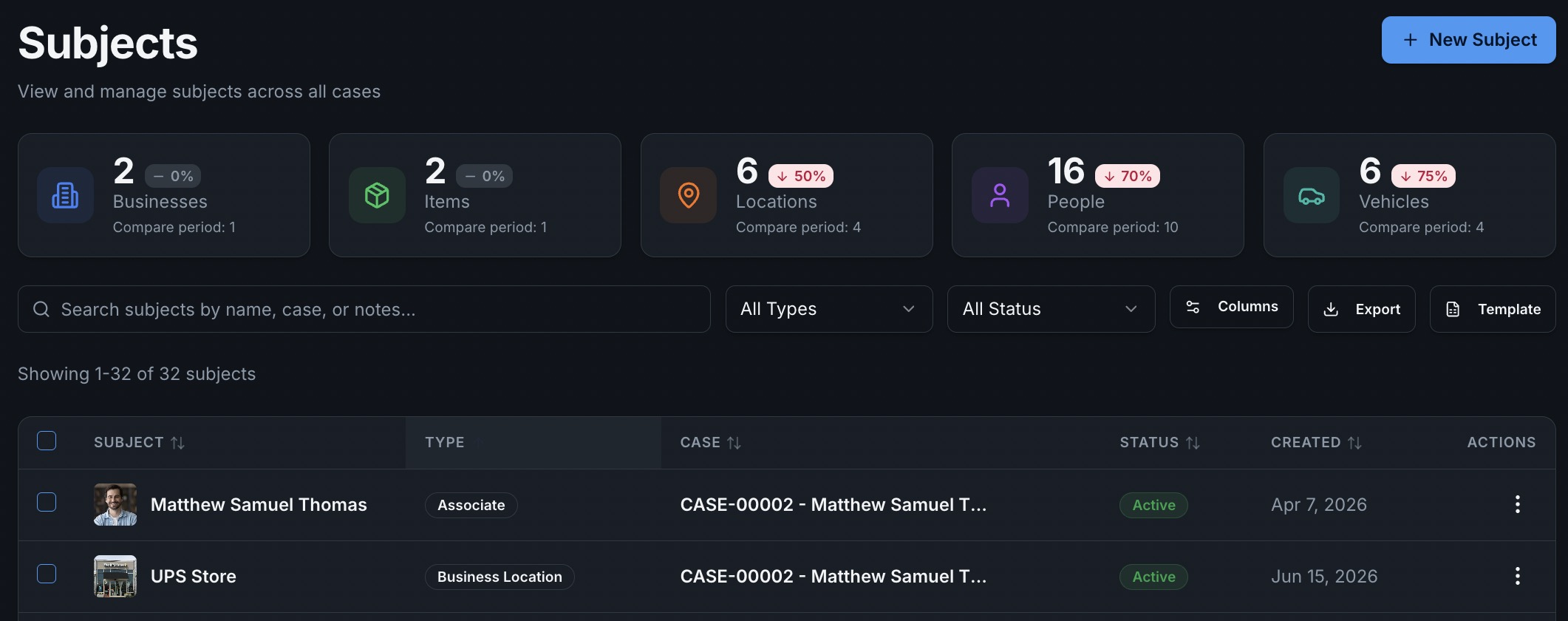Check the UPS Store row checkbox
Image resolution: width=1568 pixels, height=621 pixels.
47,574
